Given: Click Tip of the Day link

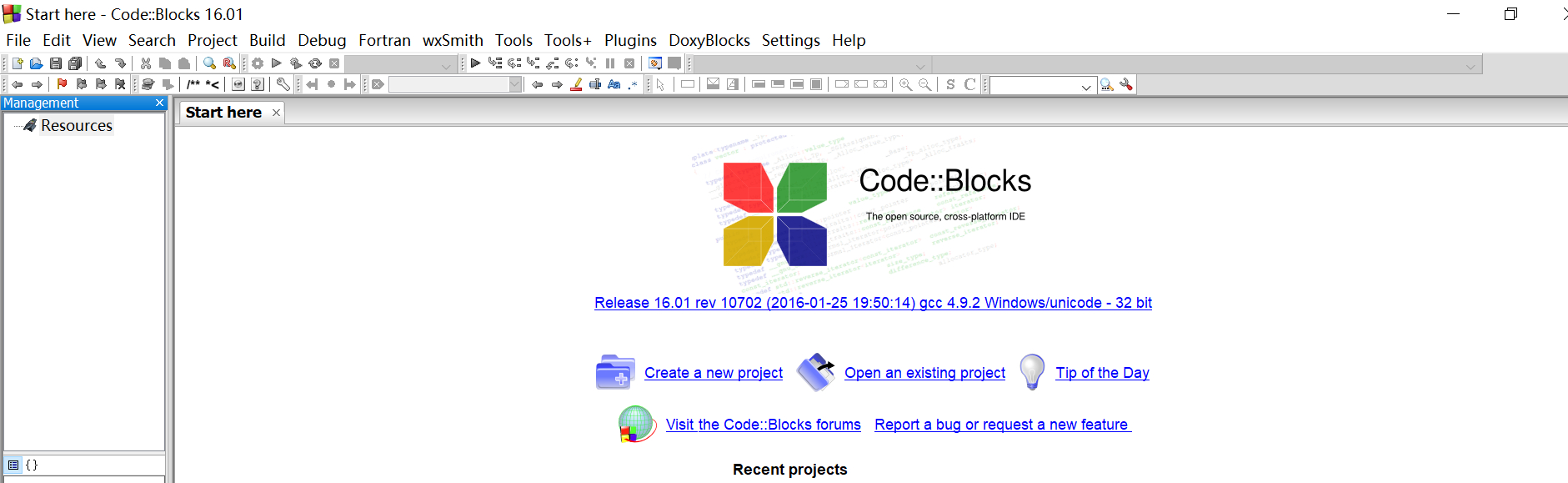Looking at the screenshot, I should coord(1102,373).
